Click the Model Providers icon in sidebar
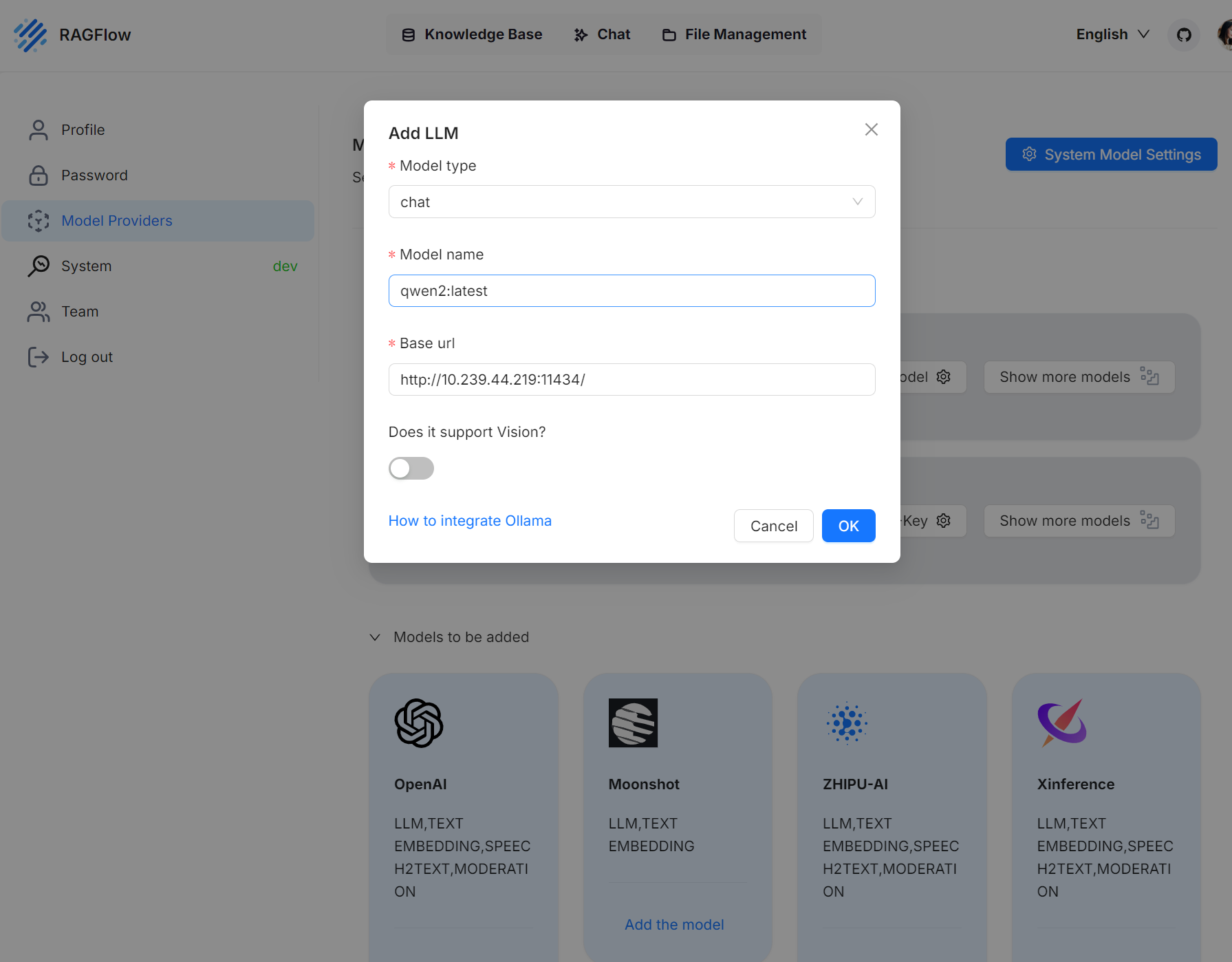Image resolution: width=1232 pixels, height=962 pixels. tap(39, 221)
